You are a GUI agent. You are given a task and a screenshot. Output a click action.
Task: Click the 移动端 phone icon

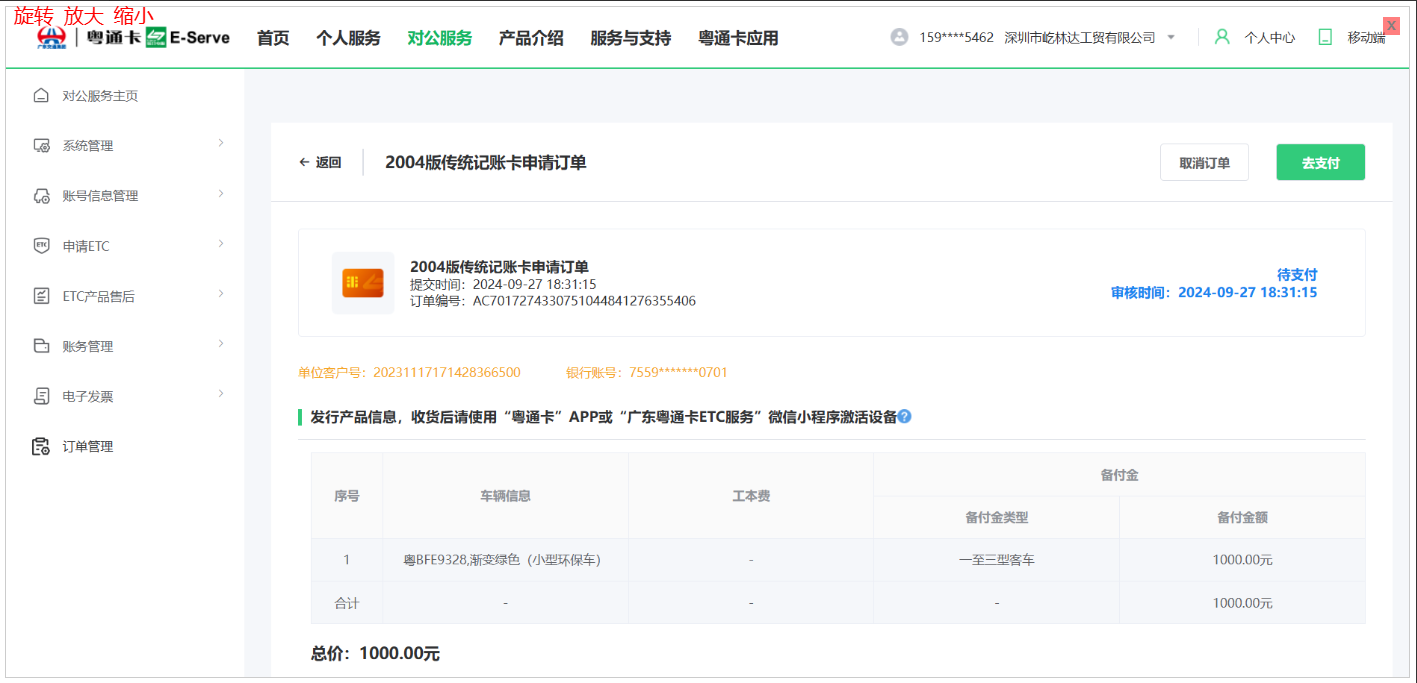pos(1325,37)
